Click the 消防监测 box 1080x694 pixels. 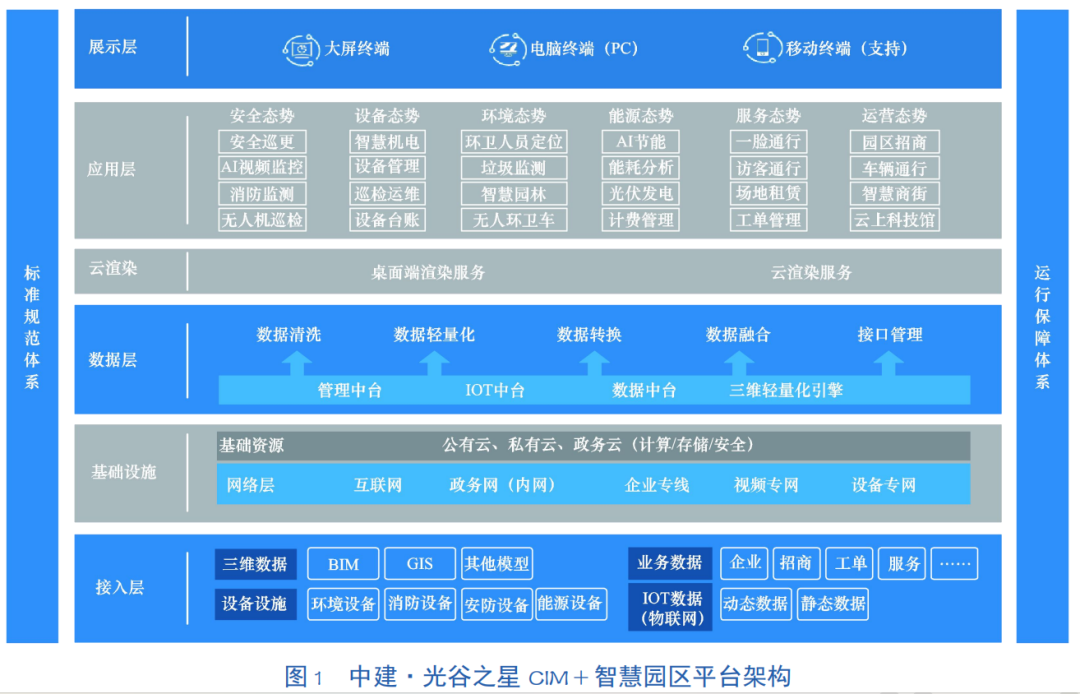[x=262, y=193]
